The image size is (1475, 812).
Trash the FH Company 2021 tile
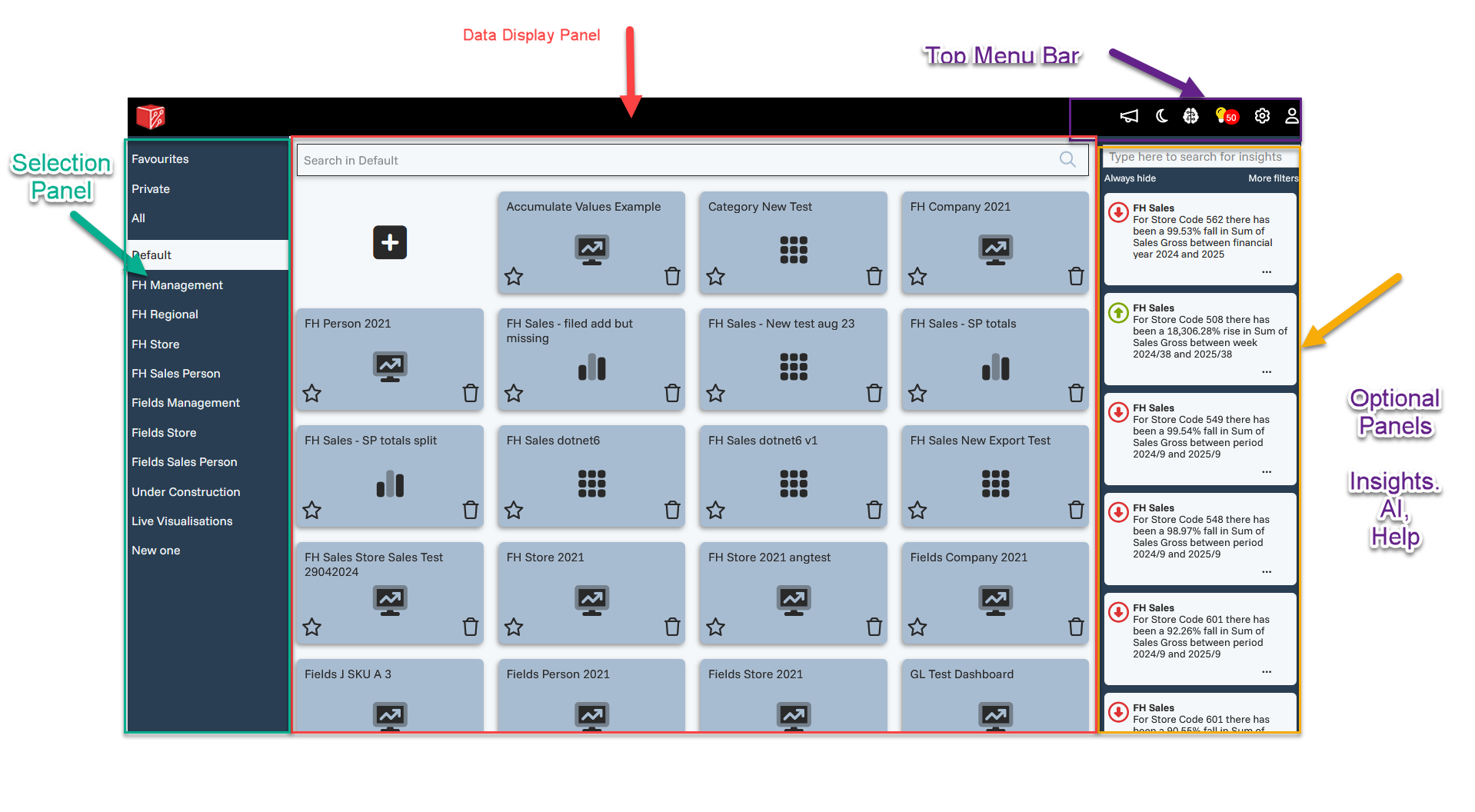(1076, 276)
